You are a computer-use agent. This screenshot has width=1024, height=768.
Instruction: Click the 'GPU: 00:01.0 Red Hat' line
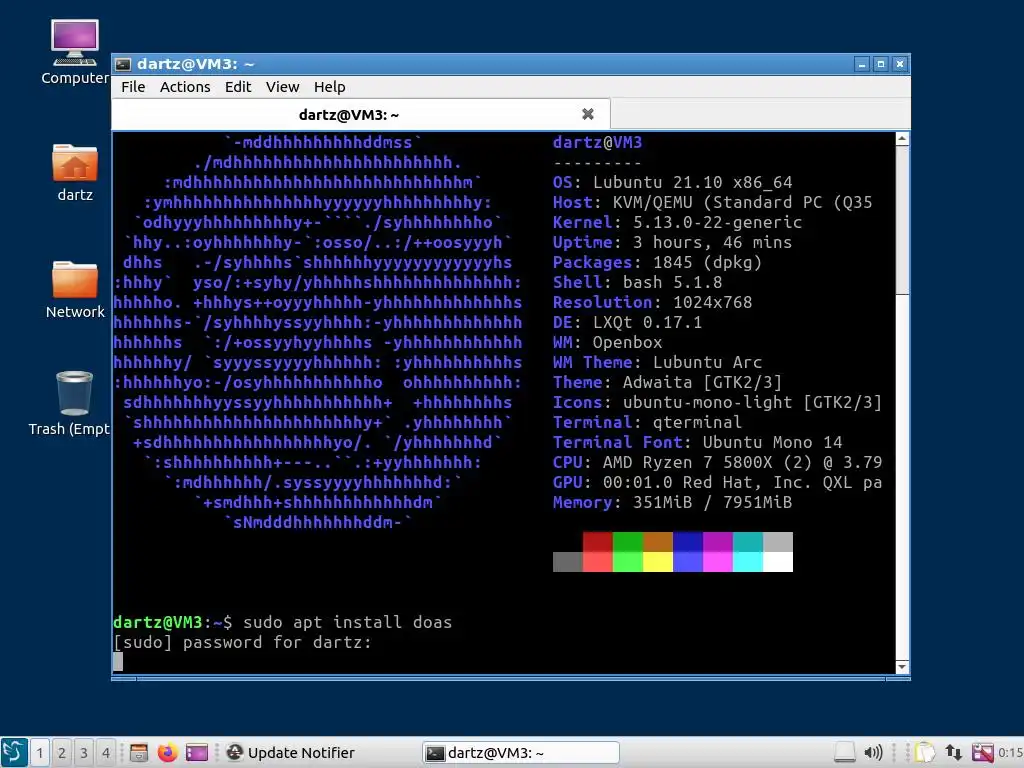[718, 483]
